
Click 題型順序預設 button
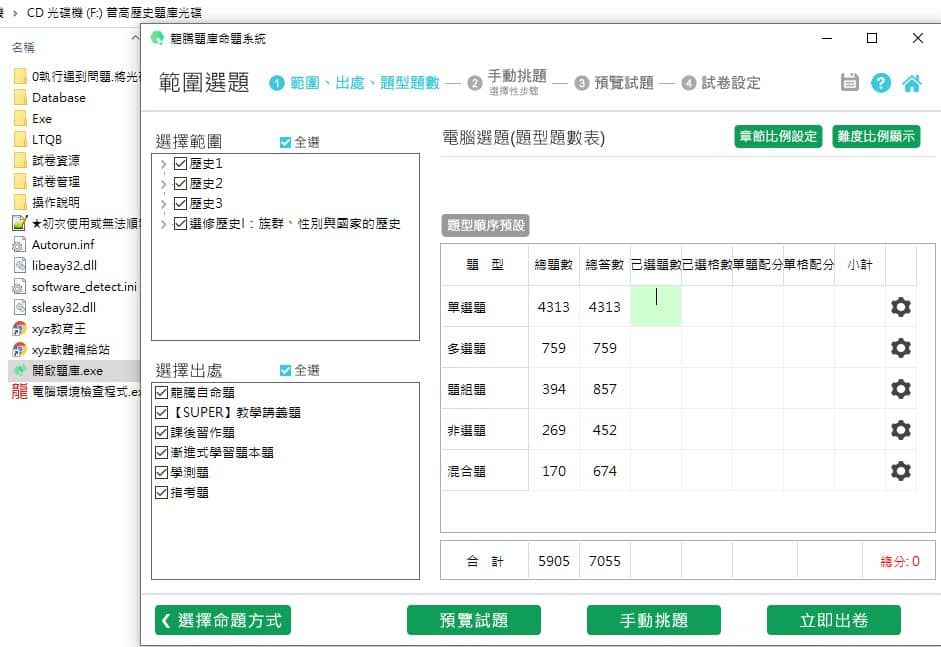click(x=486, y=225)
